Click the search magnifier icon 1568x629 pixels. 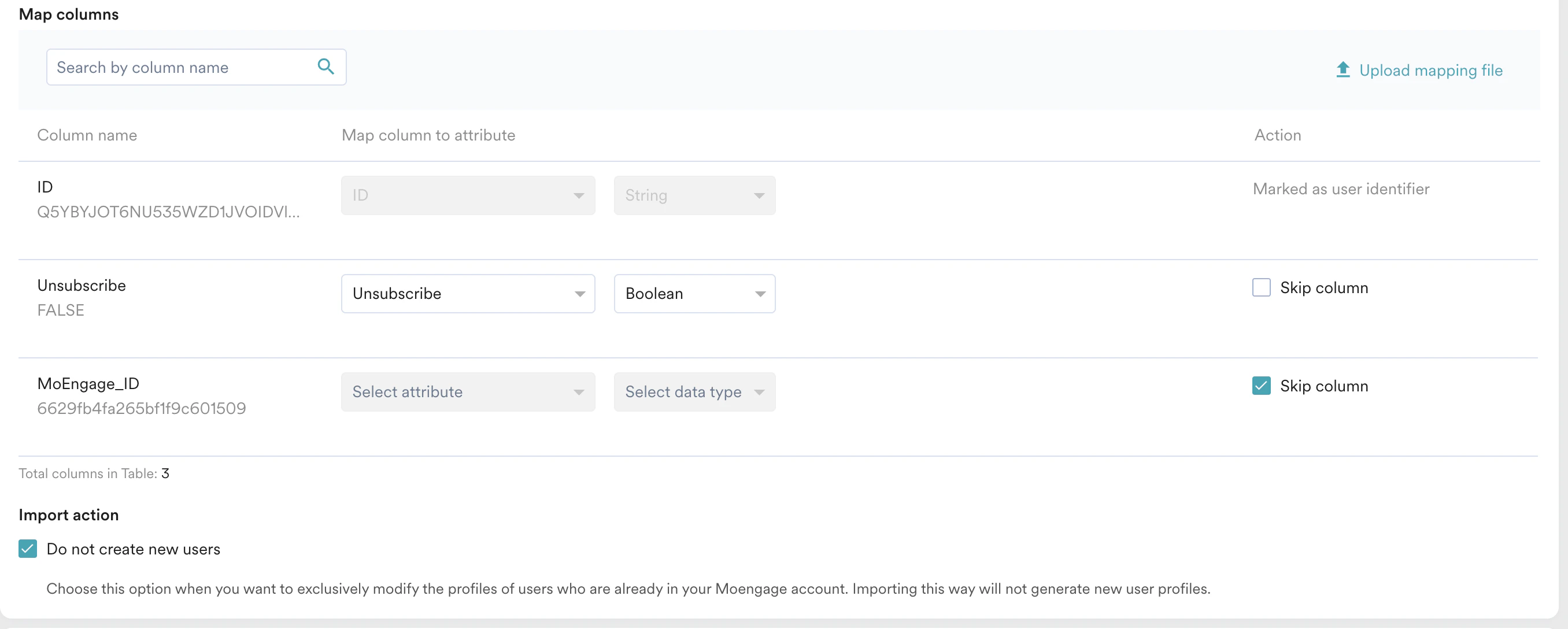click(326, 66)
